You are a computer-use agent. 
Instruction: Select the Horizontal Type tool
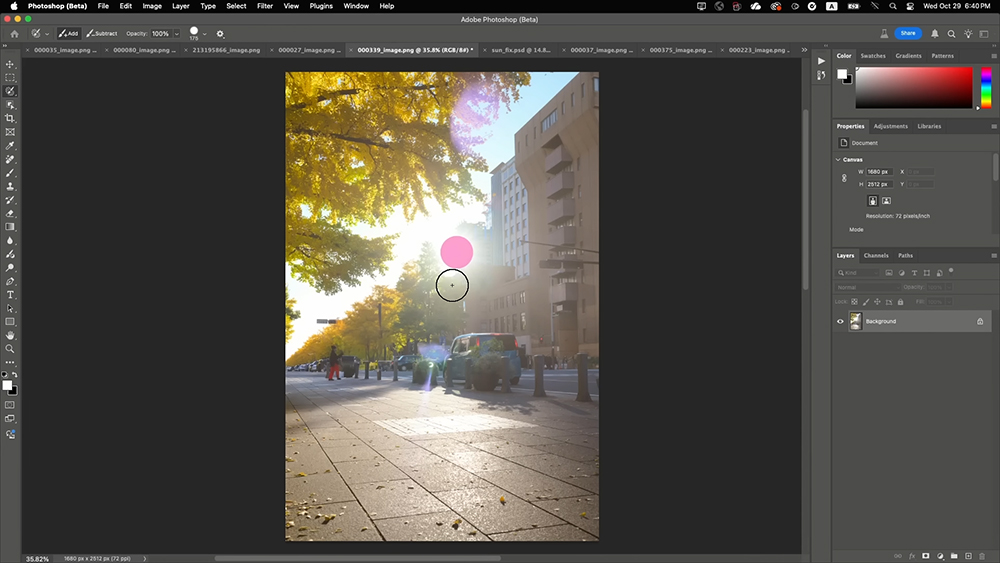coord(10,295)
